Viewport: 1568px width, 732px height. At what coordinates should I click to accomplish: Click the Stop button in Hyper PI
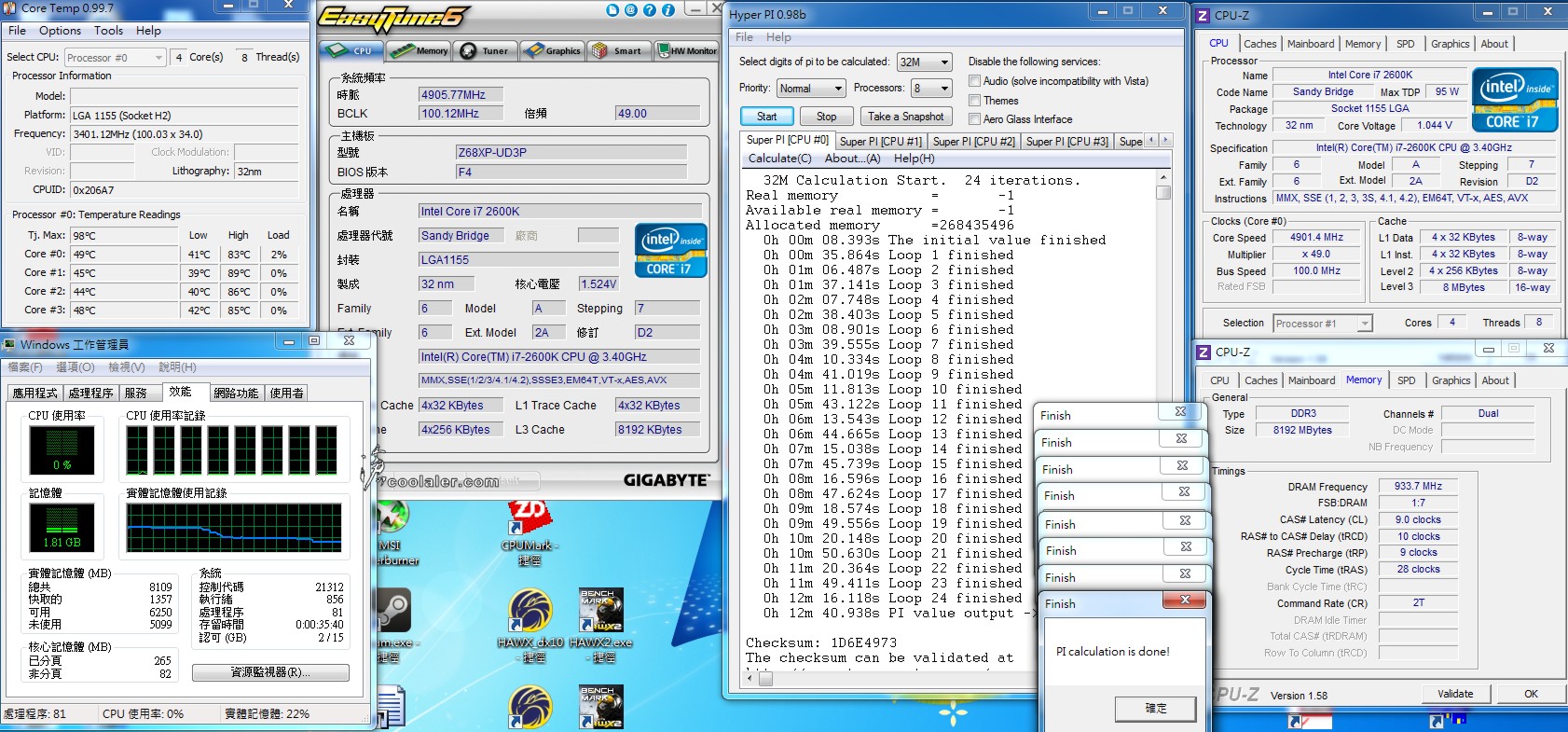(x=827, y=117)
